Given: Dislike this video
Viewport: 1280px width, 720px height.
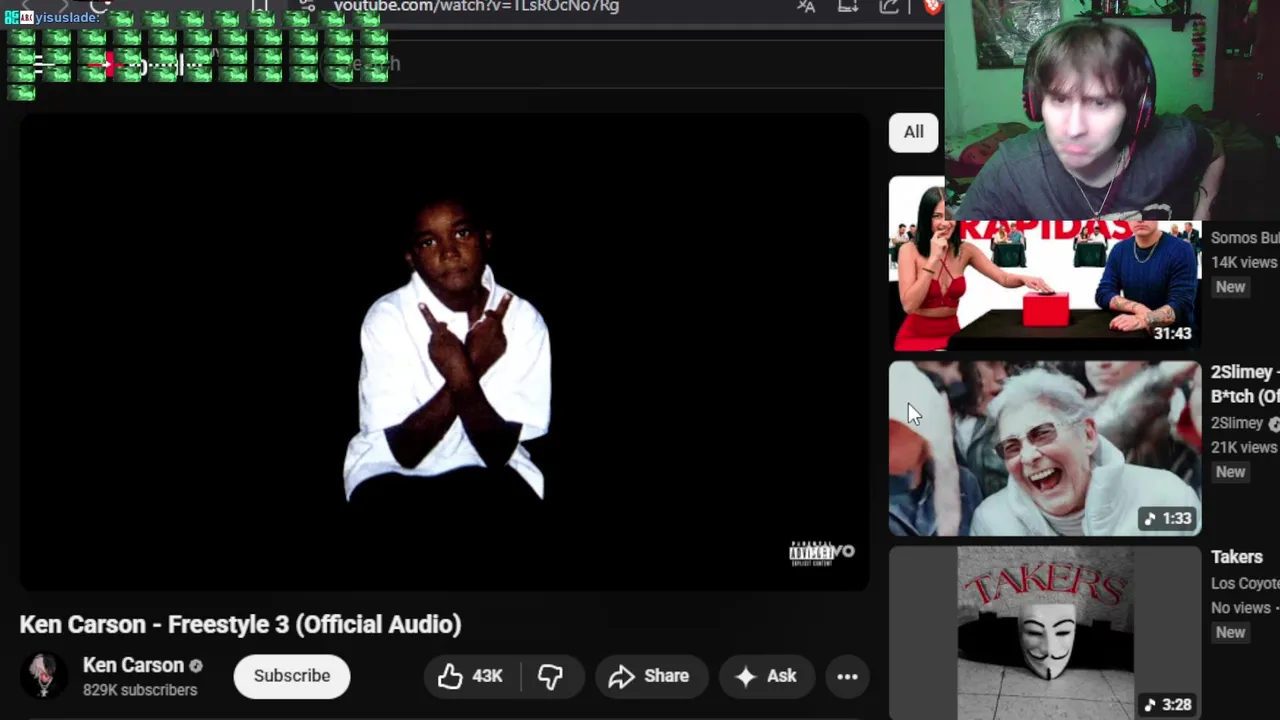Looking at the screenshot, I should point(551,676).
